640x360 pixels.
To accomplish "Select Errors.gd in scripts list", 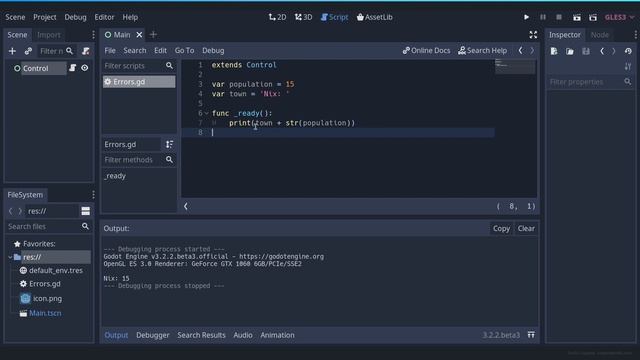I will 139,82.
